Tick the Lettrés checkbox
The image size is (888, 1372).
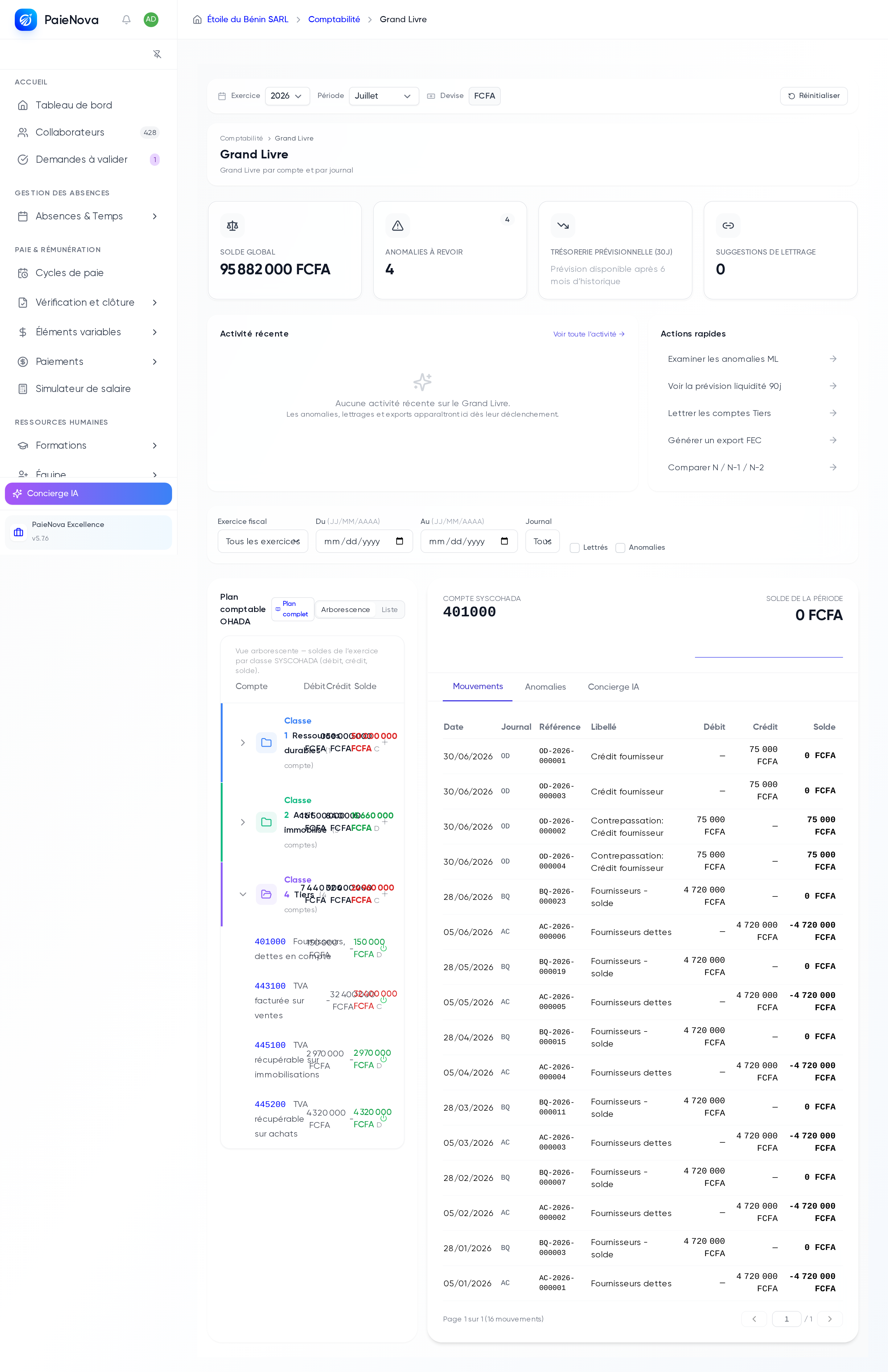[575, 548]
